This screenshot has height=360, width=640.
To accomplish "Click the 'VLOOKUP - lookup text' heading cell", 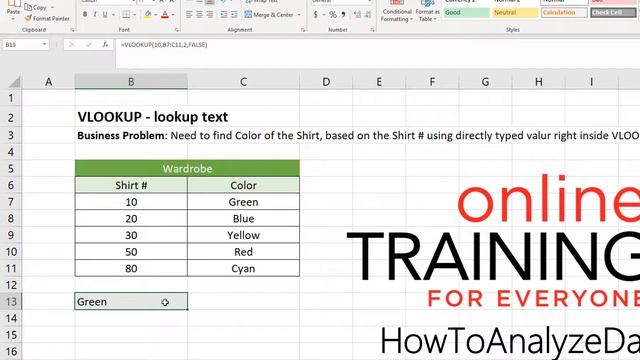I will tap(153, 117).
